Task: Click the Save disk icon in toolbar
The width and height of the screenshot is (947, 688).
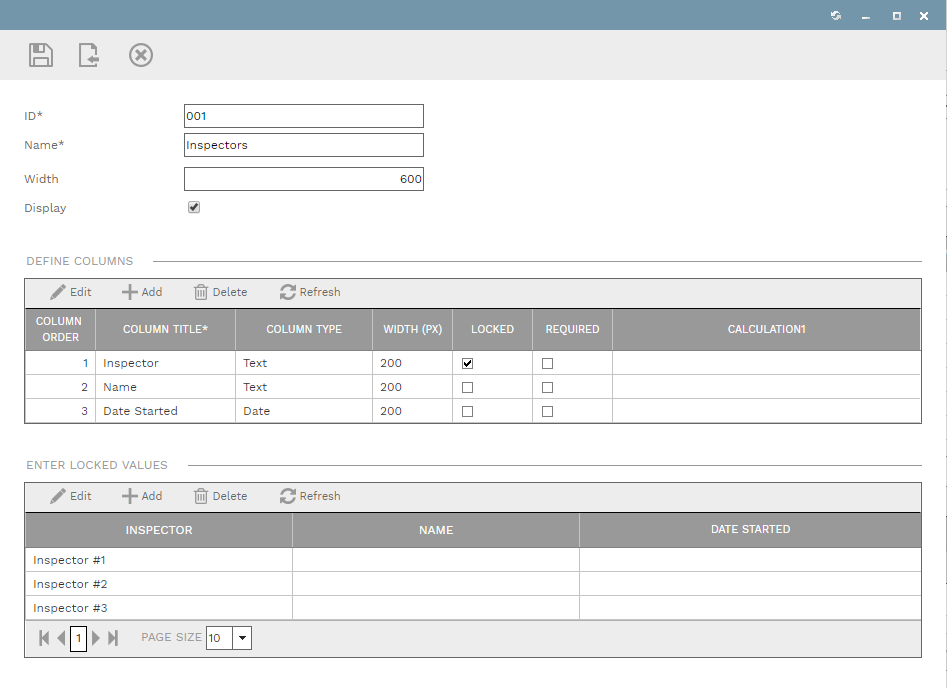Action: 41,55
